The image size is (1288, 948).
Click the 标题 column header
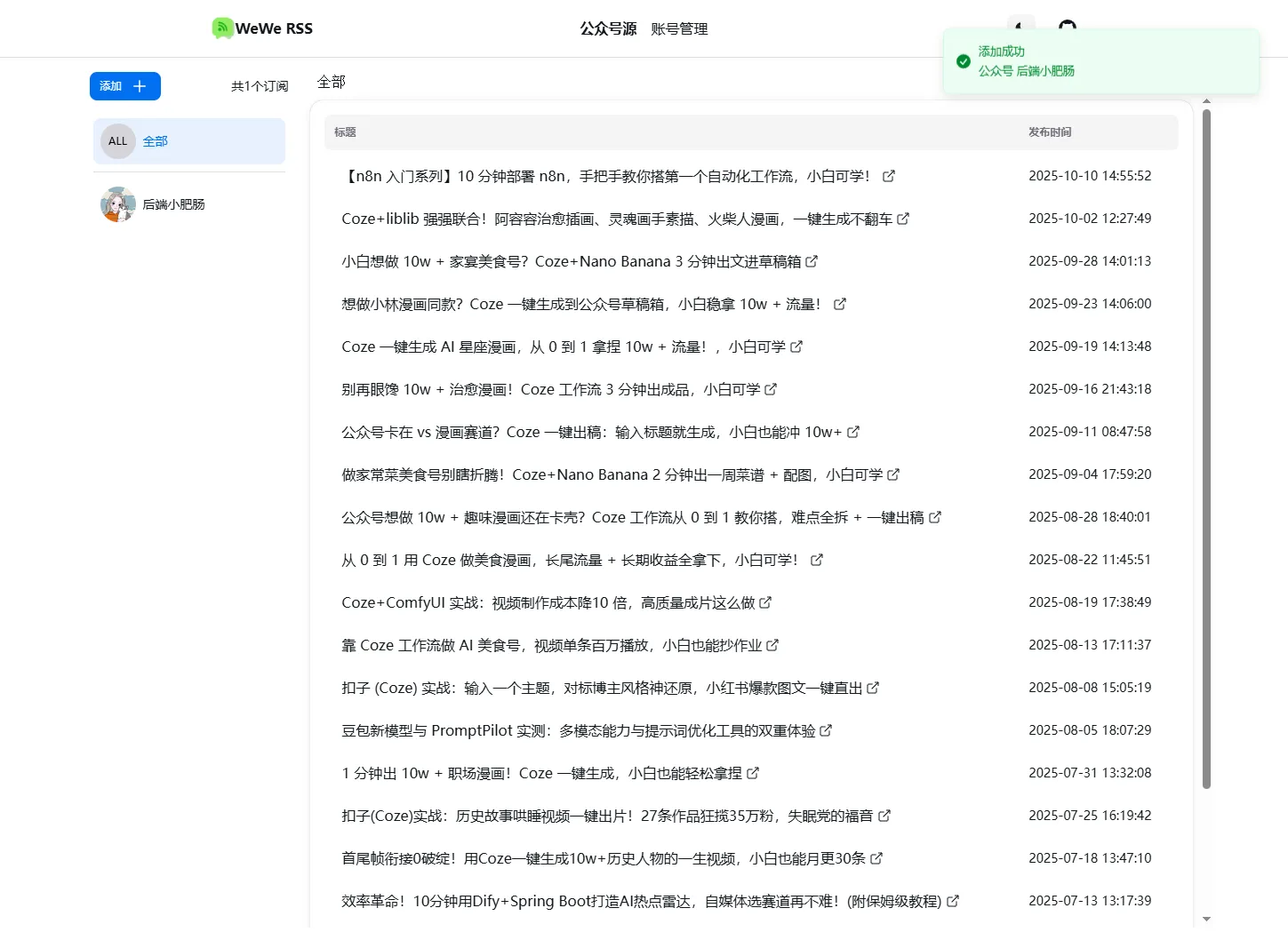click(x=345, y=132)
